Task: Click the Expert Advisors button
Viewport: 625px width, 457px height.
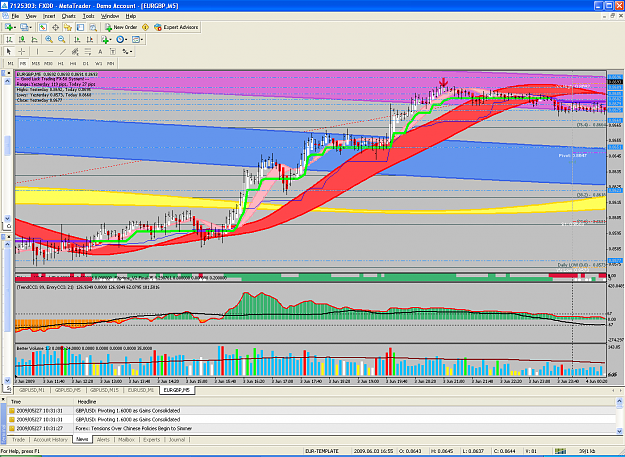Action: pyautogui.click(x=176, y=27)
